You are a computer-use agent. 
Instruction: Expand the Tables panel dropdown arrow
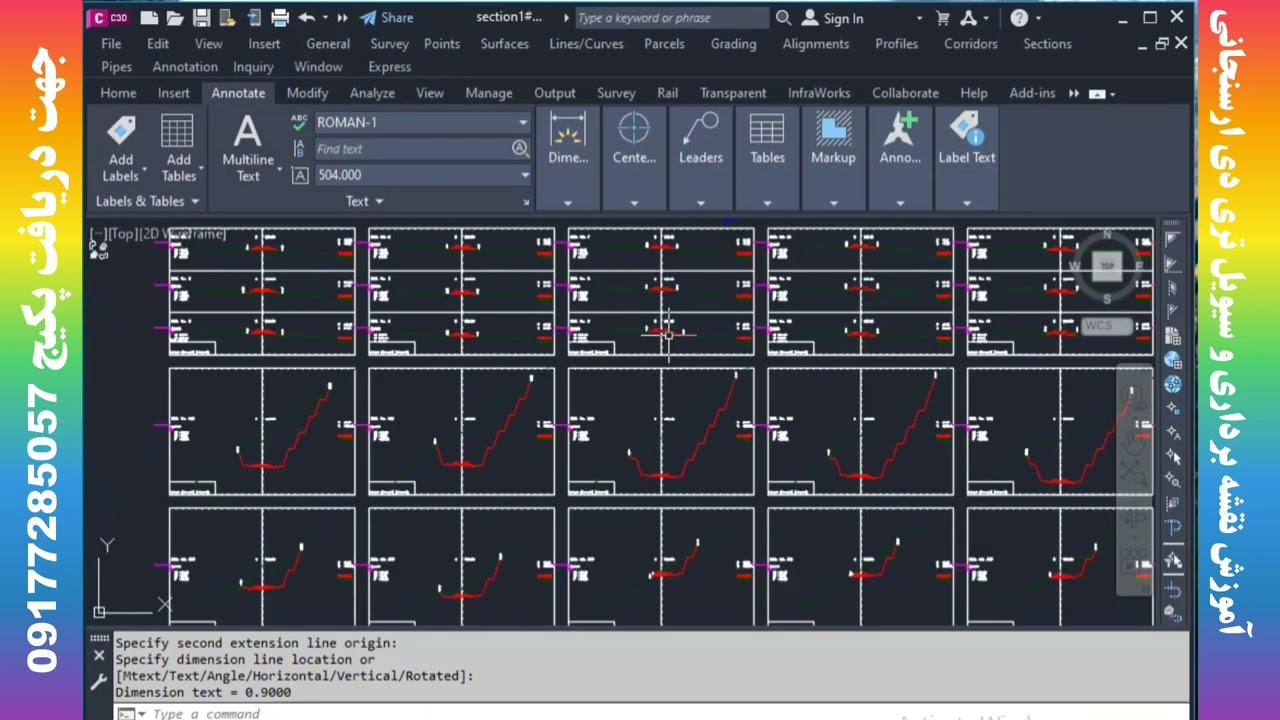pyautogui.click(x=767, y=203)
